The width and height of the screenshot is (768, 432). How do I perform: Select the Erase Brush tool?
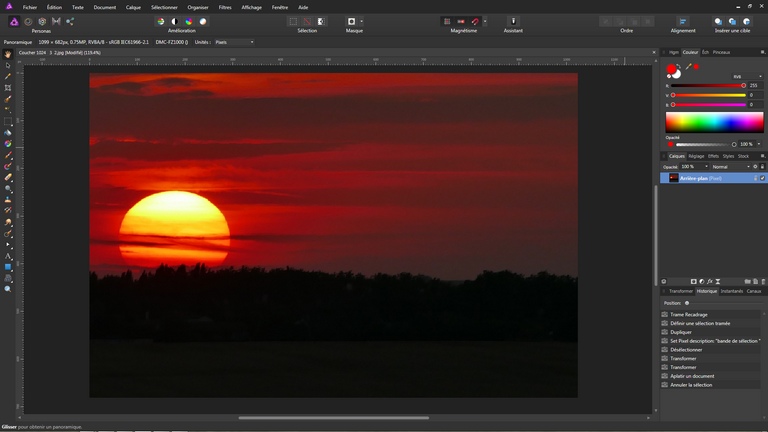tap(8, 177)
